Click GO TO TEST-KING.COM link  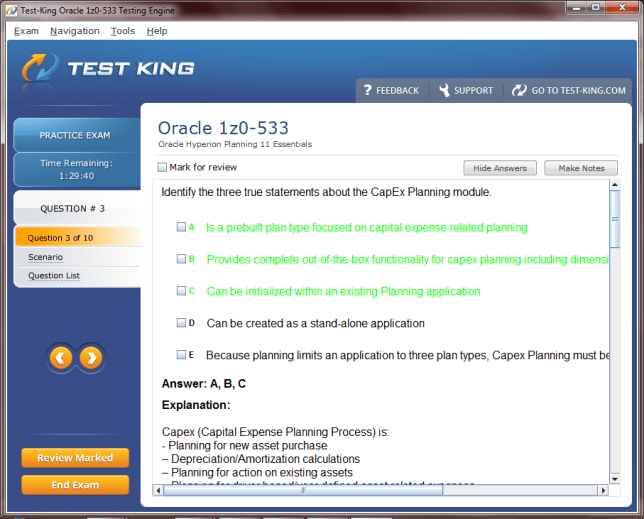(x=578, y=91)
